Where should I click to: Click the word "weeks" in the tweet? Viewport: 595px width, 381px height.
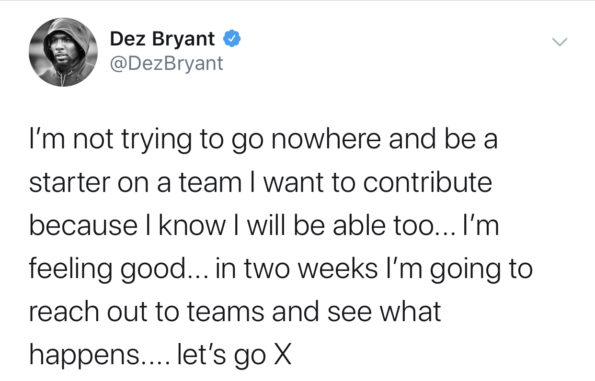(338, 269)
